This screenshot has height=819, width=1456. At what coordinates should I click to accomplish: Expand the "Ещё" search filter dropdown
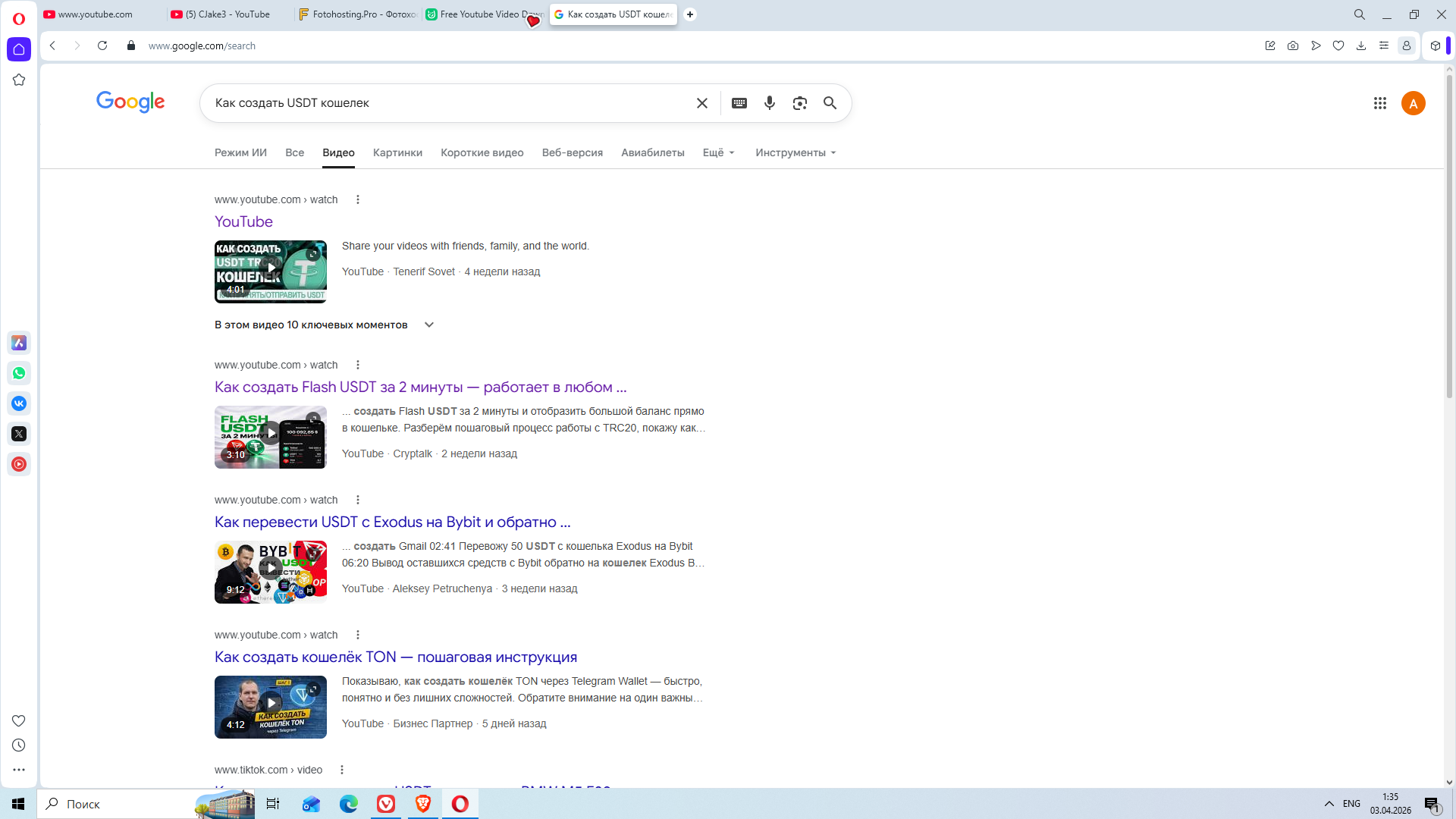point(718,152)
